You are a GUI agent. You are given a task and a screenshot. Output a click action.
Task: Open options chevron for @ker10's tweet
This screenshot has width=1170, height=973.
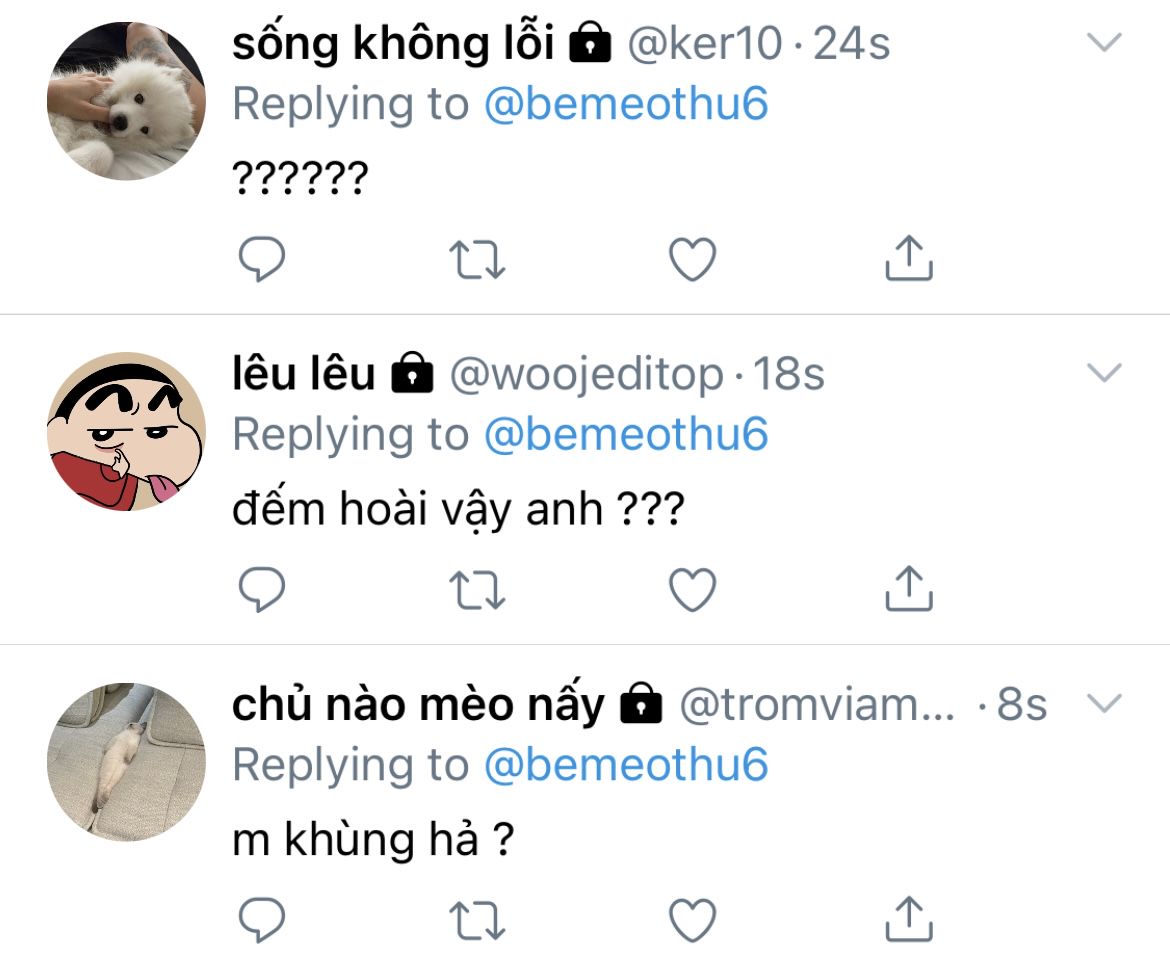point(1104,42)
